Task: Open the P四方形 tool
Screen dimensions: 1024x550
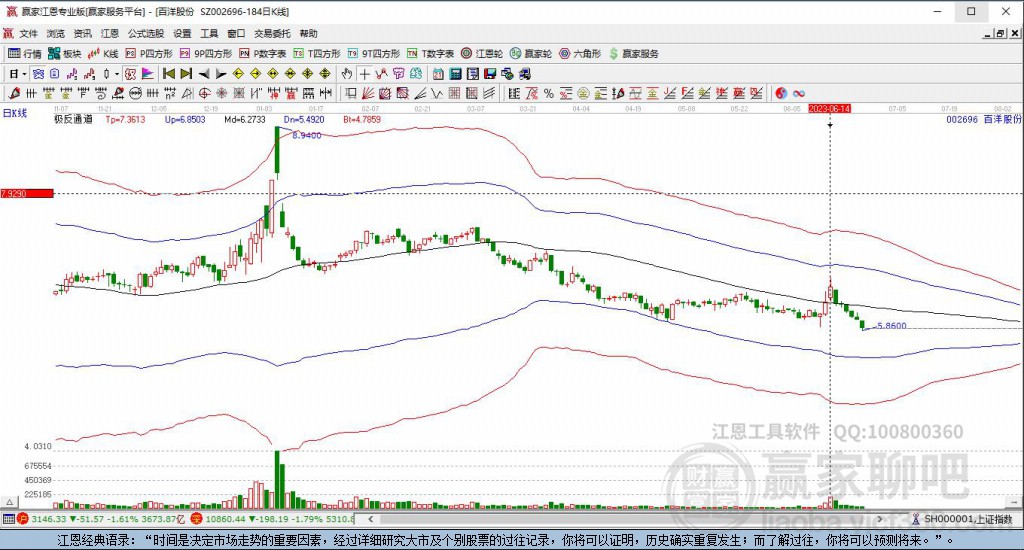Action: click(149, 54)
